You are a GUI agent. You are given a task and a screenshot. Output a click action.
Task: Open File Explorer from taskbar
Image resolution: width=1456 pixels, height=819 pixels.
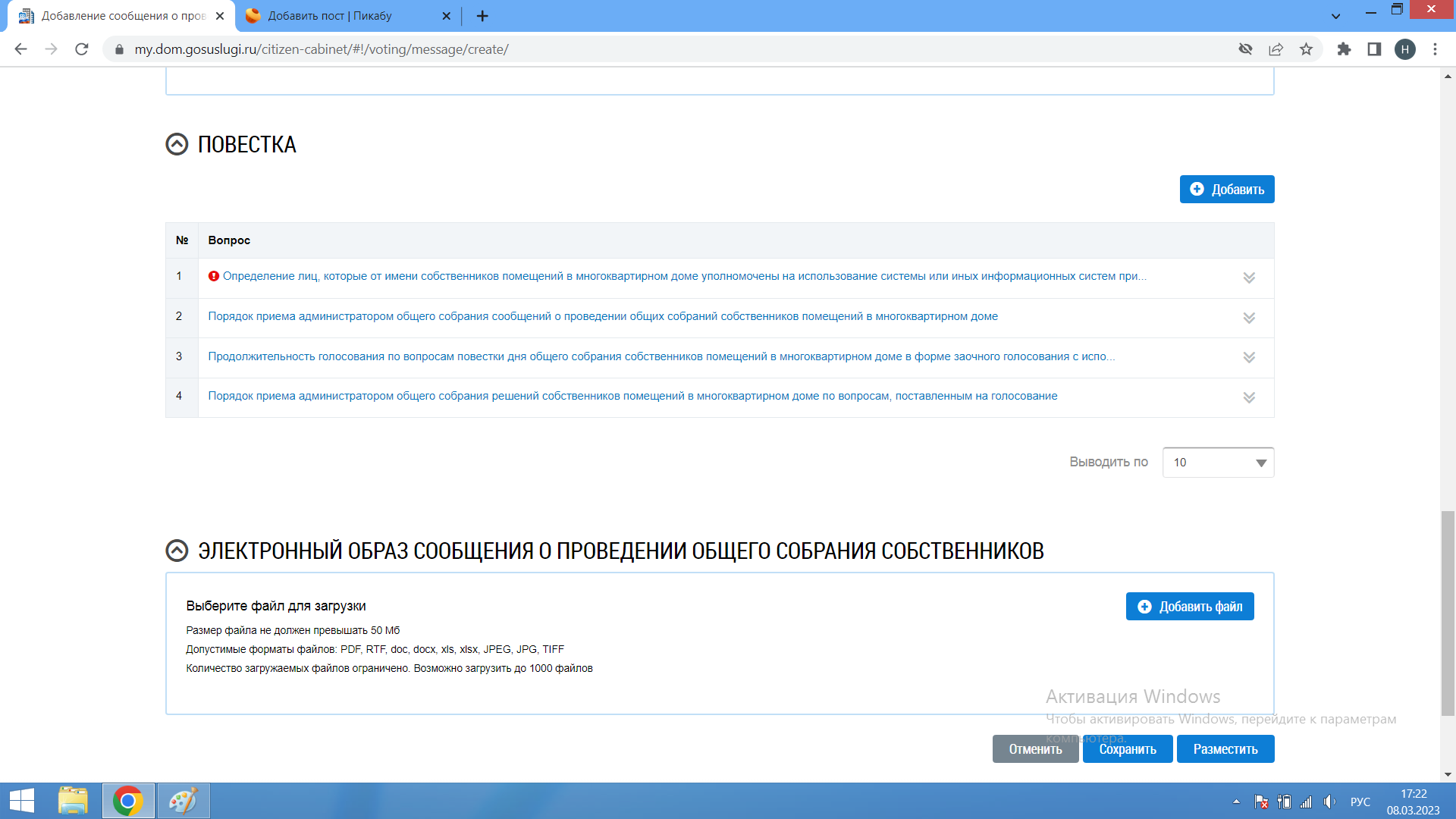73,801
